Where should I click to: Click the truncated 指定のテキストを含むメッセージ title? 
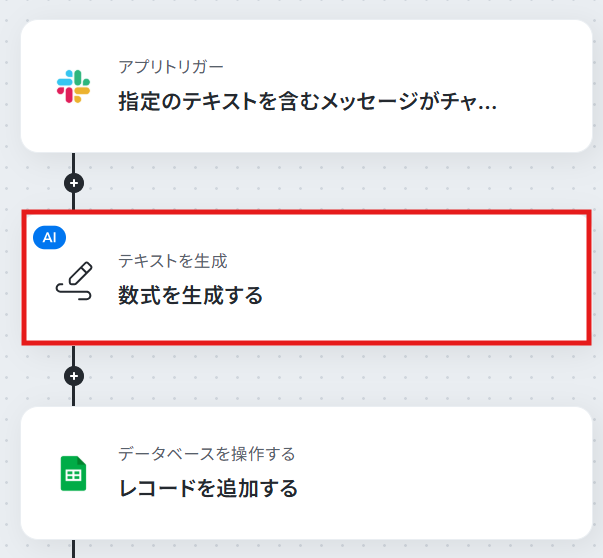[x=307, y=102]
